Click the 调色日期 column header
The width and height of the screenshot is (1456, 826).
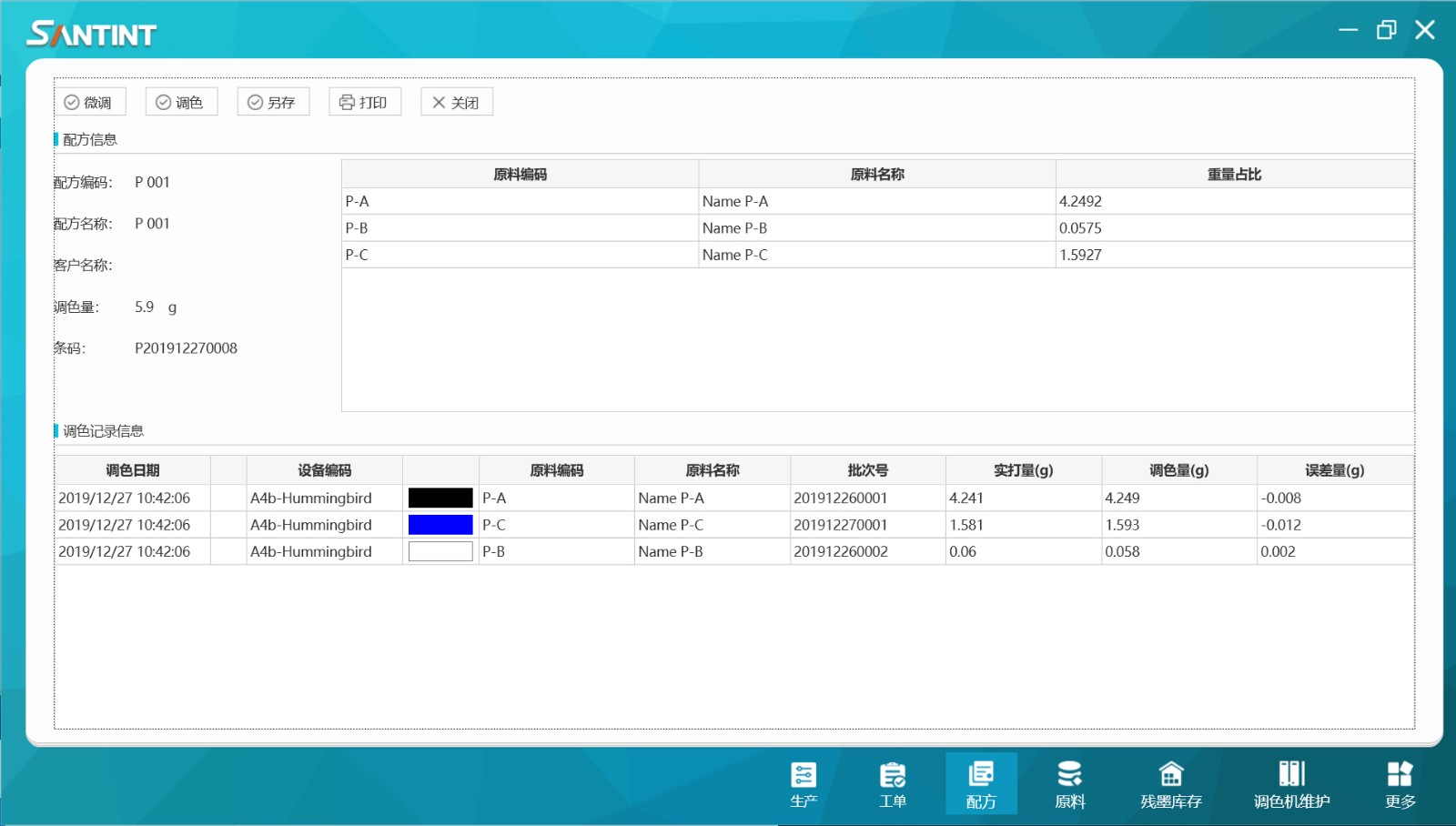133,470
